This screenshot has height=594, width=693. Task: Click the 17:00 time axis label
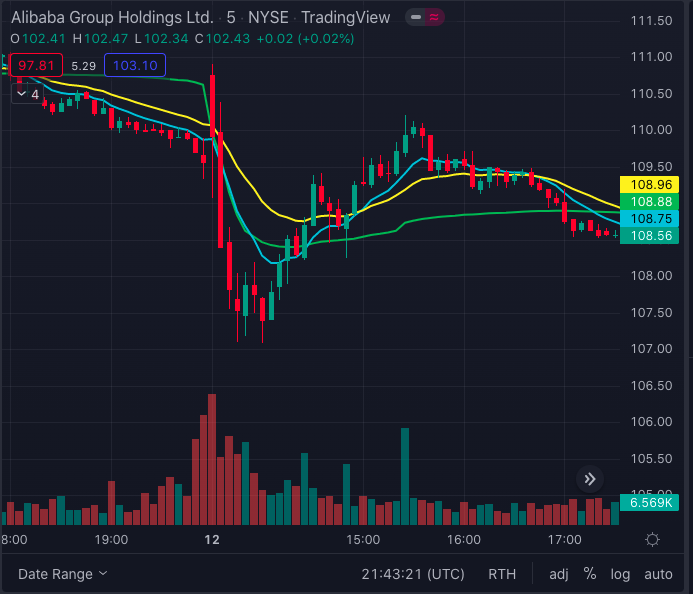tap(564, 540)
